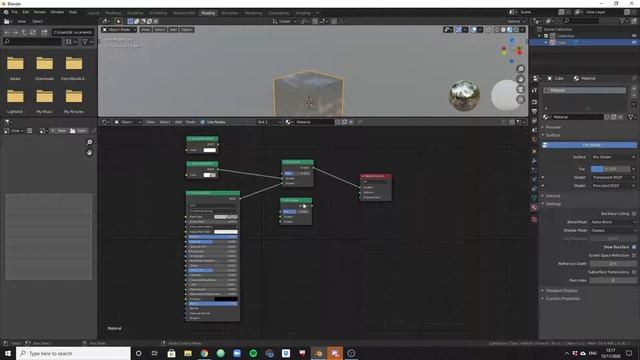Open Texture properties tab icon
640x360 pixels.
tap(534, 219)
